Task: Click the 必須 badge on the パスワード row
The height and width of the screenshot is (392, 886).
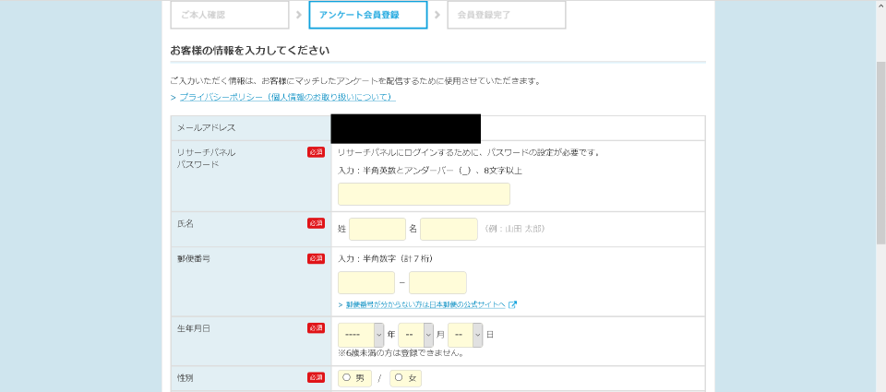Action: [316, 152]
